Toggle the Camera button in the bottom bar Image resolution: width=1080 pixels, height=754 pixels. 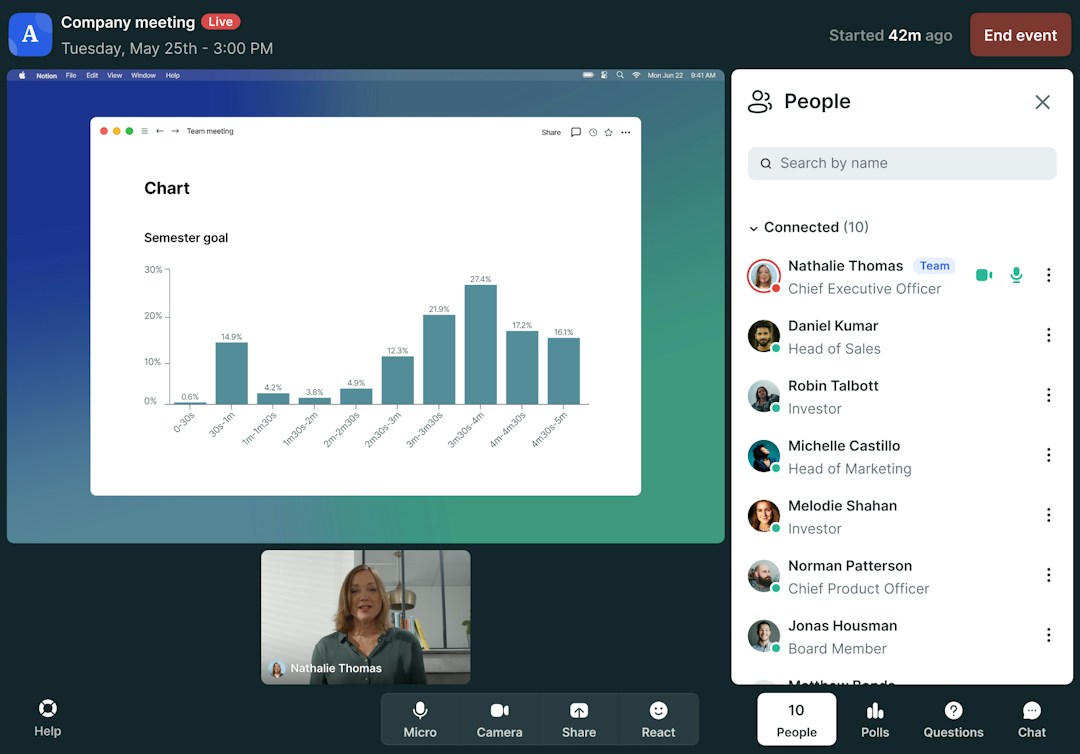[499, 720]
